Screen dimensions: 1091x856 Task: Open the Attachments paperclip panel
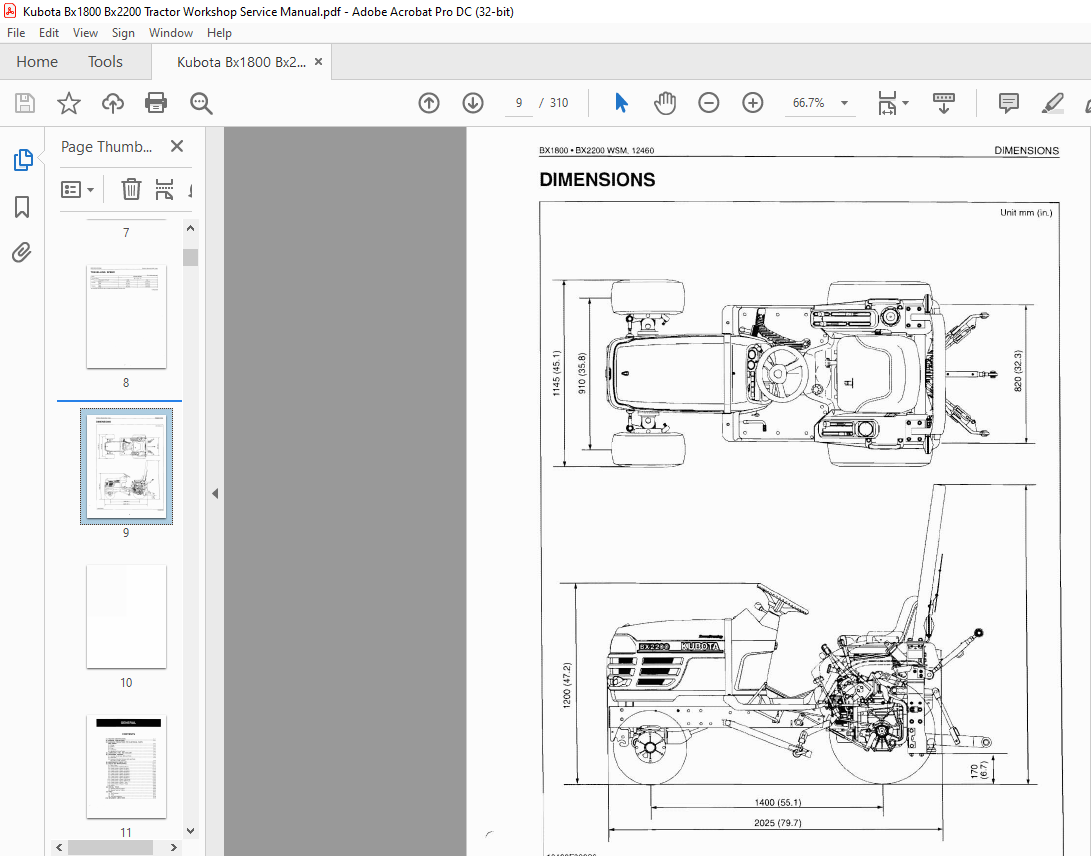tap(22, 253)
